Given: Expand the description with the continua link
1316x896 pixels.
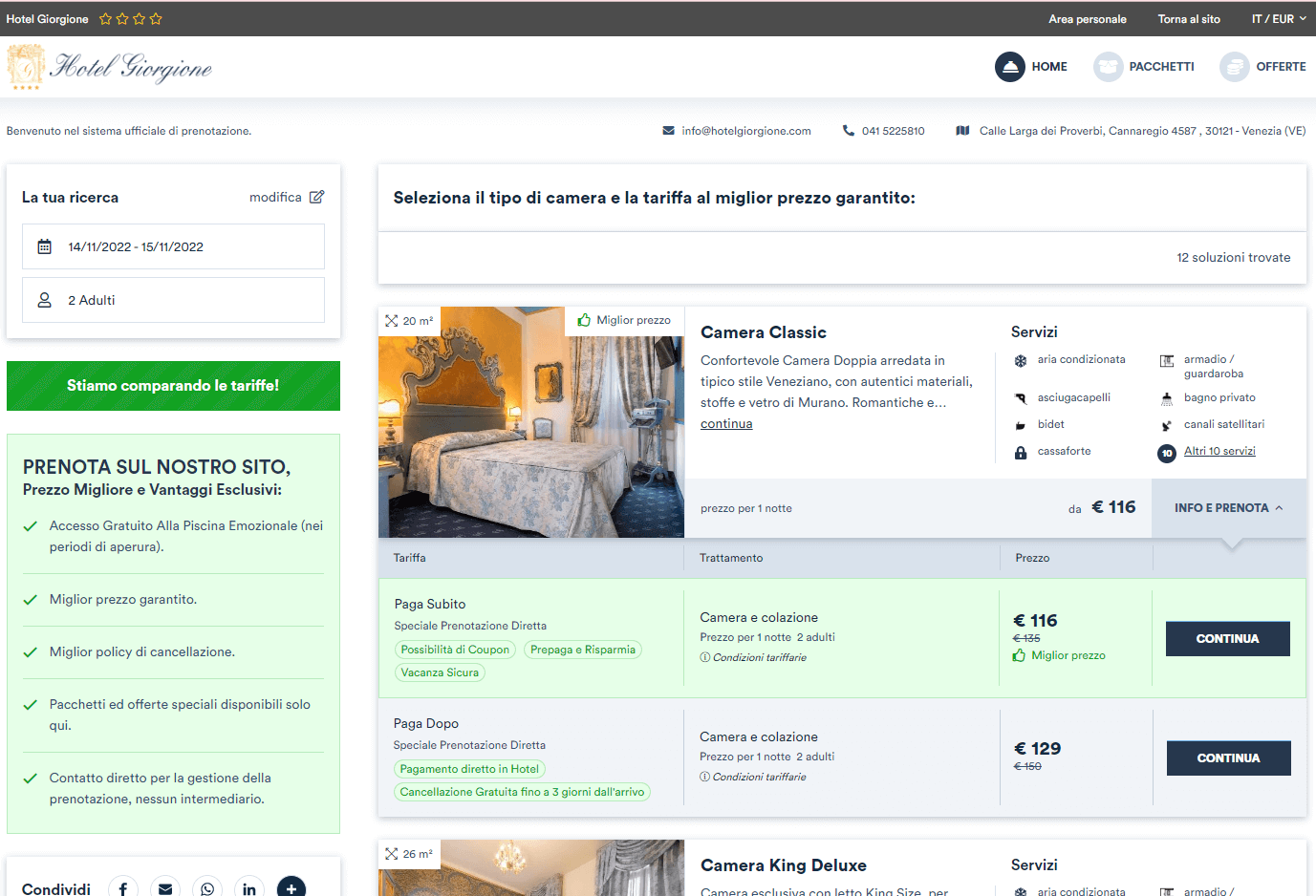Looking at the screenshot, I should [726, 424].
